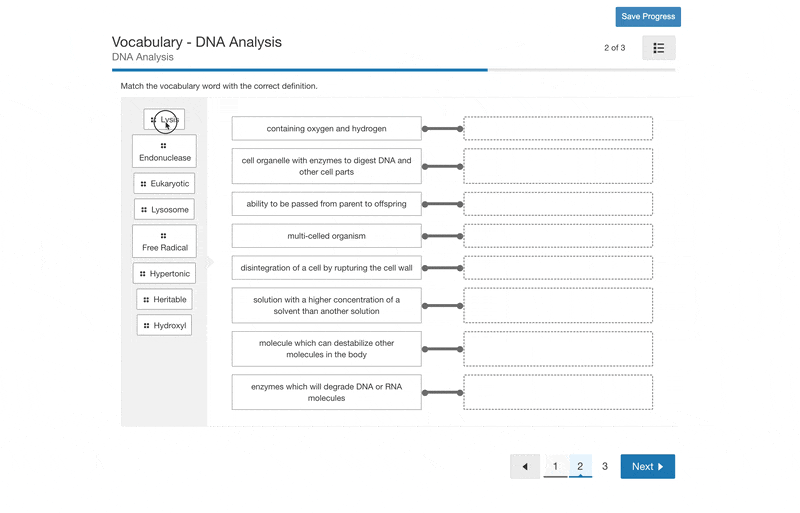Grab the drag handle on Endonuclease tile
Screen dimensions: 800x513
click(163, 145)
